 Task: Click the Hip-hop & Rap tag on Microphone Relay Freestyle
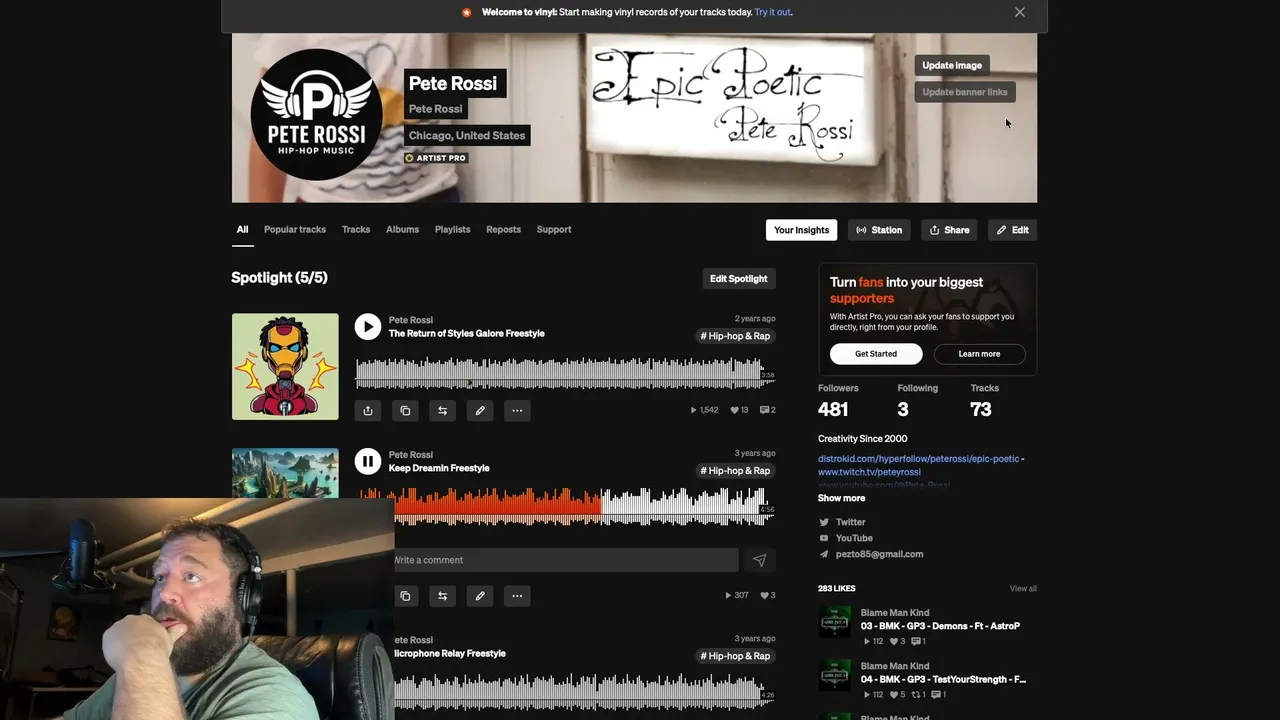click(735, 656)
